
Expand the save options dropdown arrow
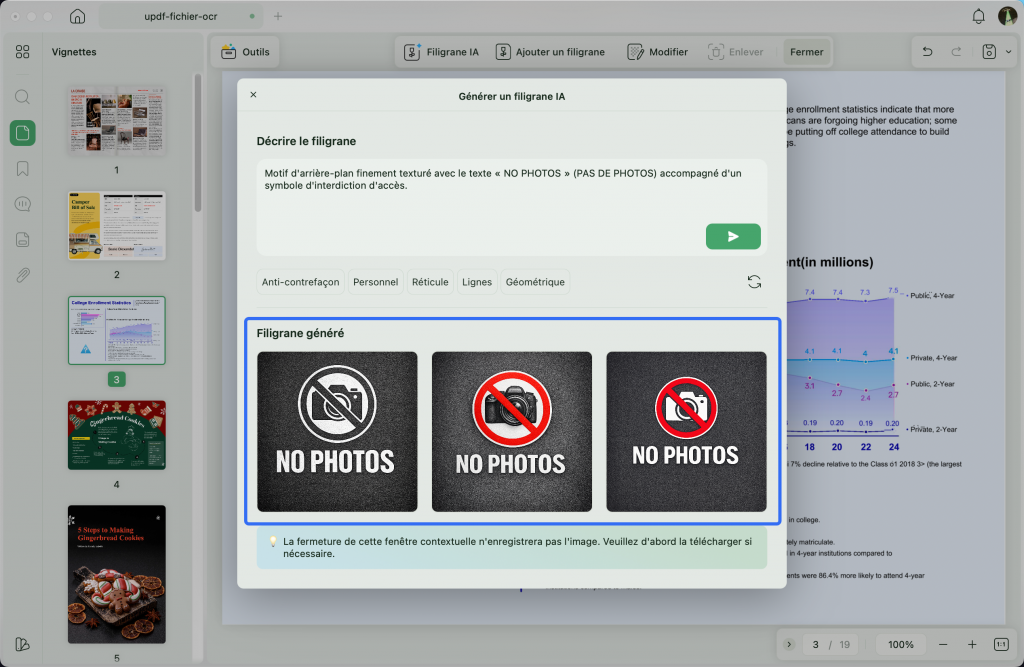tap(1008, 52)
